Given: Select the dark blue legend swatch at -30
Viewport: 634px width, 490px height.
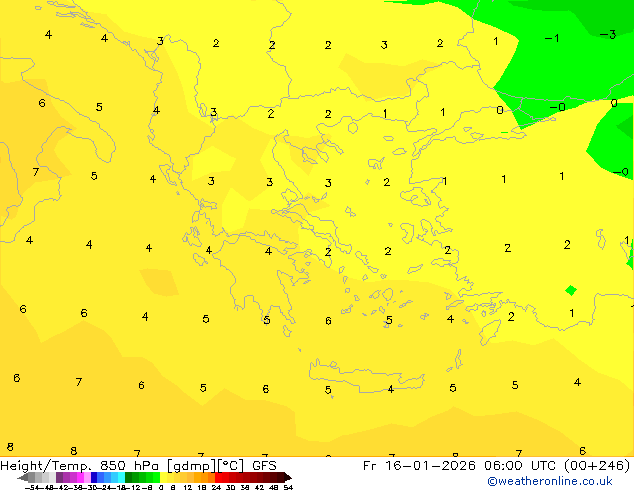Looking at the screenshot, I should pyautogui.click(x=94, y=477).
